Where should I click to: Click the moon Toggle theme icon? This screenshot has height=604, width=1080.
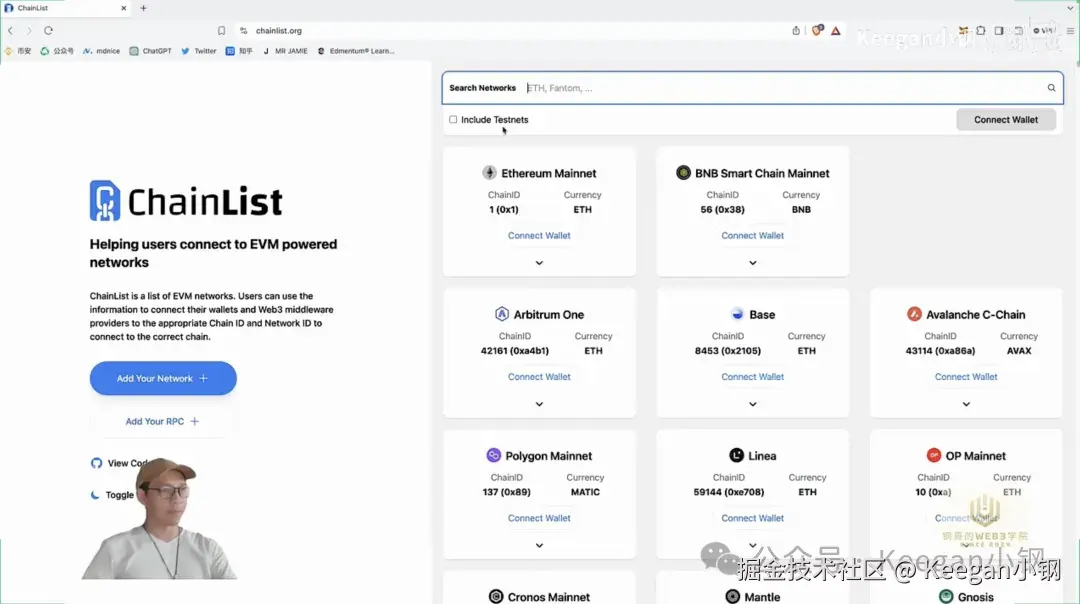point(95,494)
